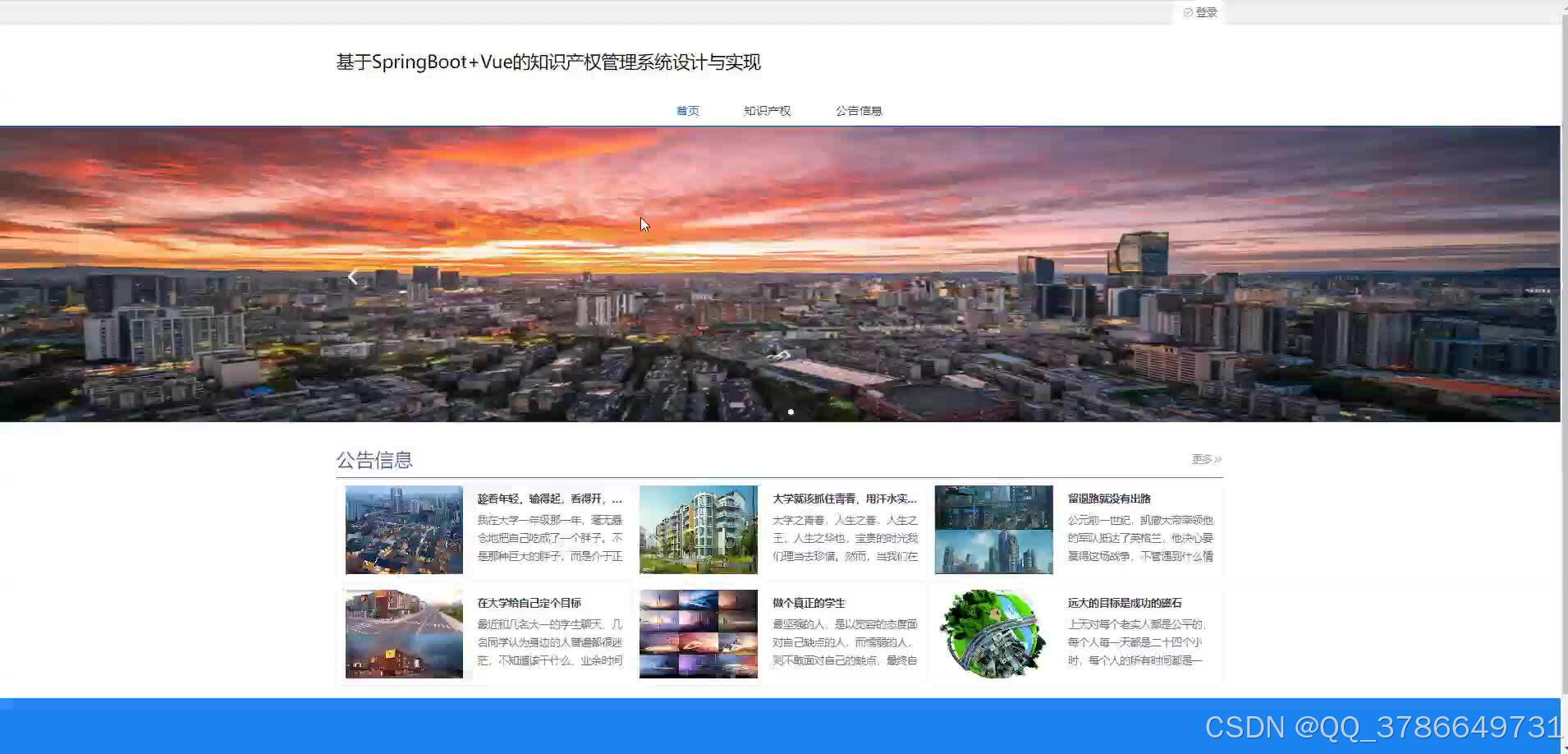This screenshot has height=754, width=1568.
Task: Switch to the 知识产权 tab
Action: click(x=766, y=110)
